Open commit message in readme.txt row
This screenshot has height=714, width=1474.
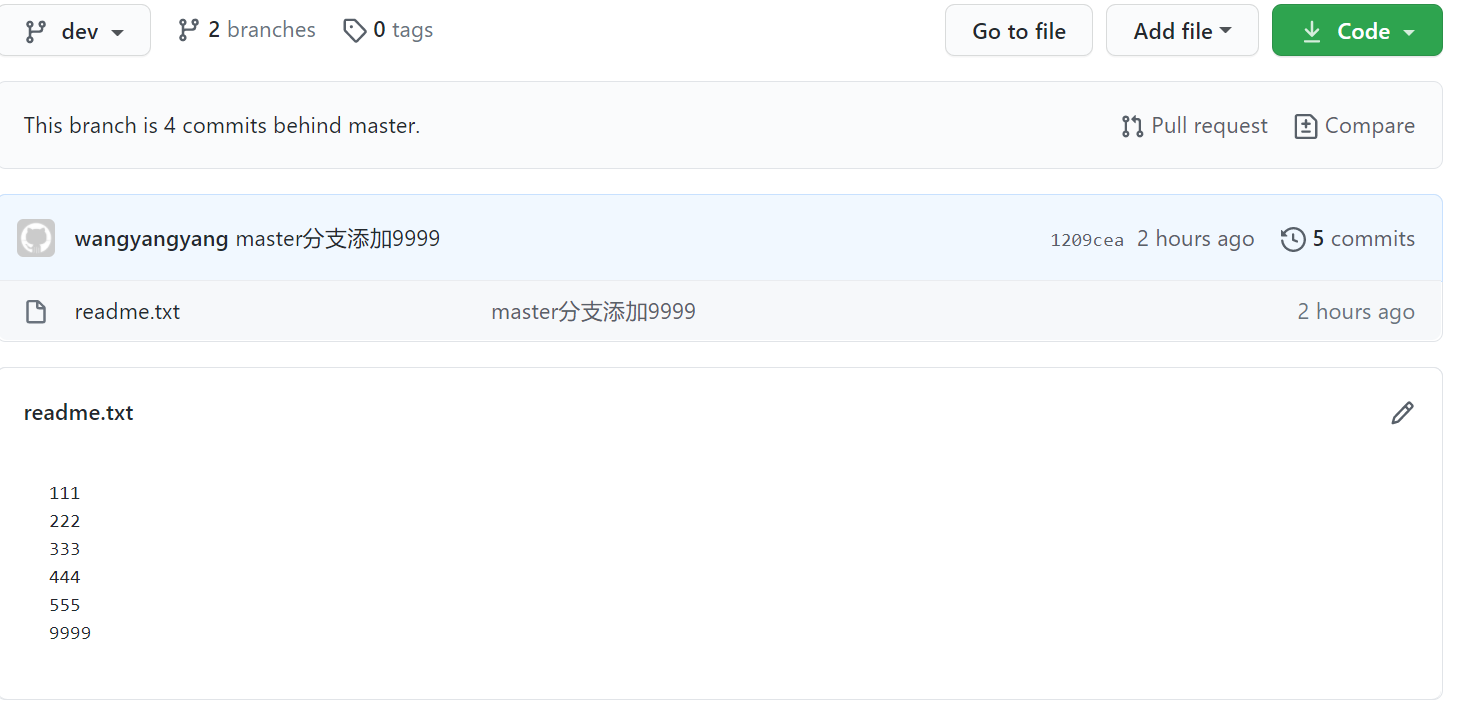click(593, 312)
